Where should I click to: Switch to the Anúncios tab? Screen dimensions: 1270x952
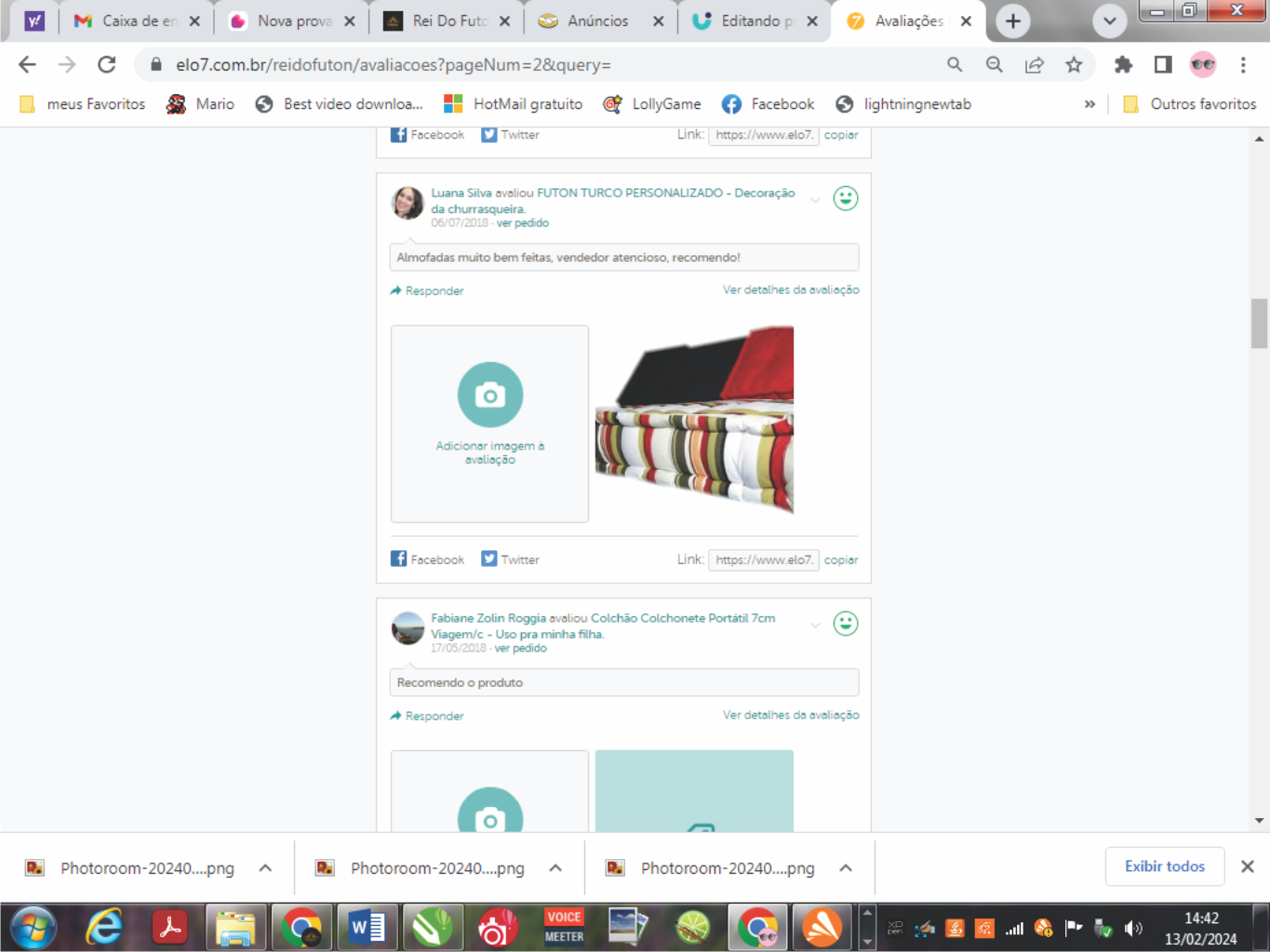pyautogui.click(x=602, y=20)
